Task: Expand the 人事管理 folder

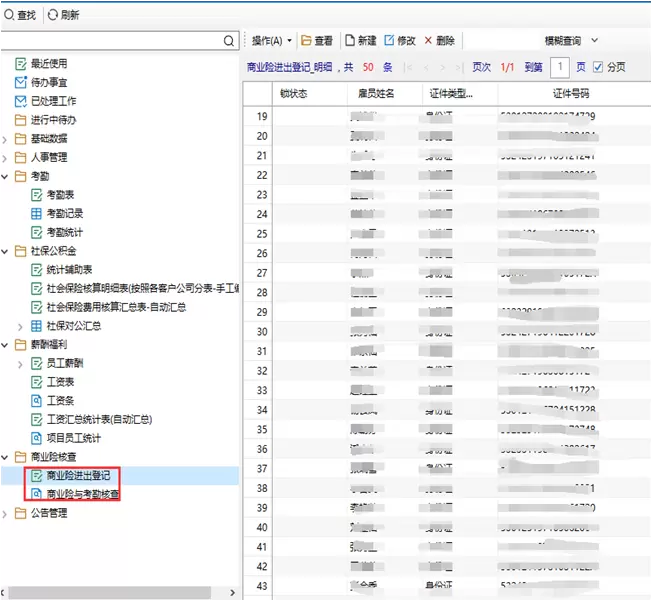Action: coord(6,157)
